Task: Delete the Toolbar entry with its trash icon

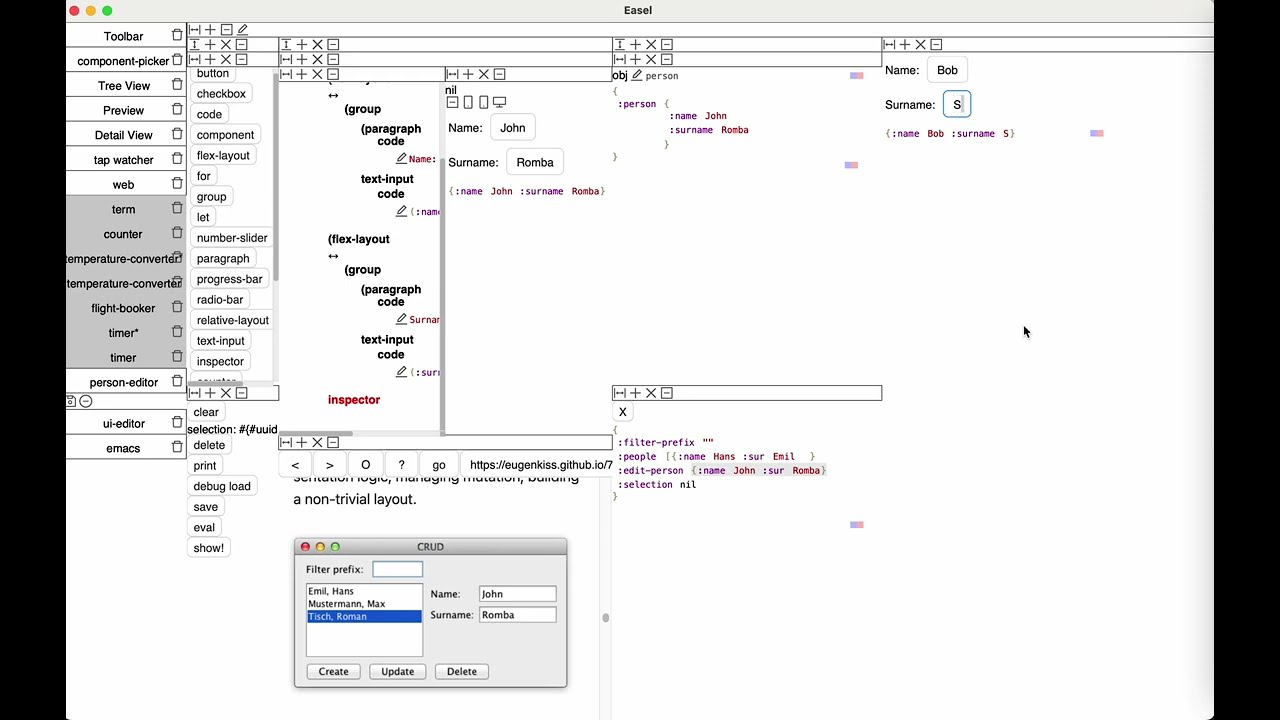Action: tap(177, 36)
